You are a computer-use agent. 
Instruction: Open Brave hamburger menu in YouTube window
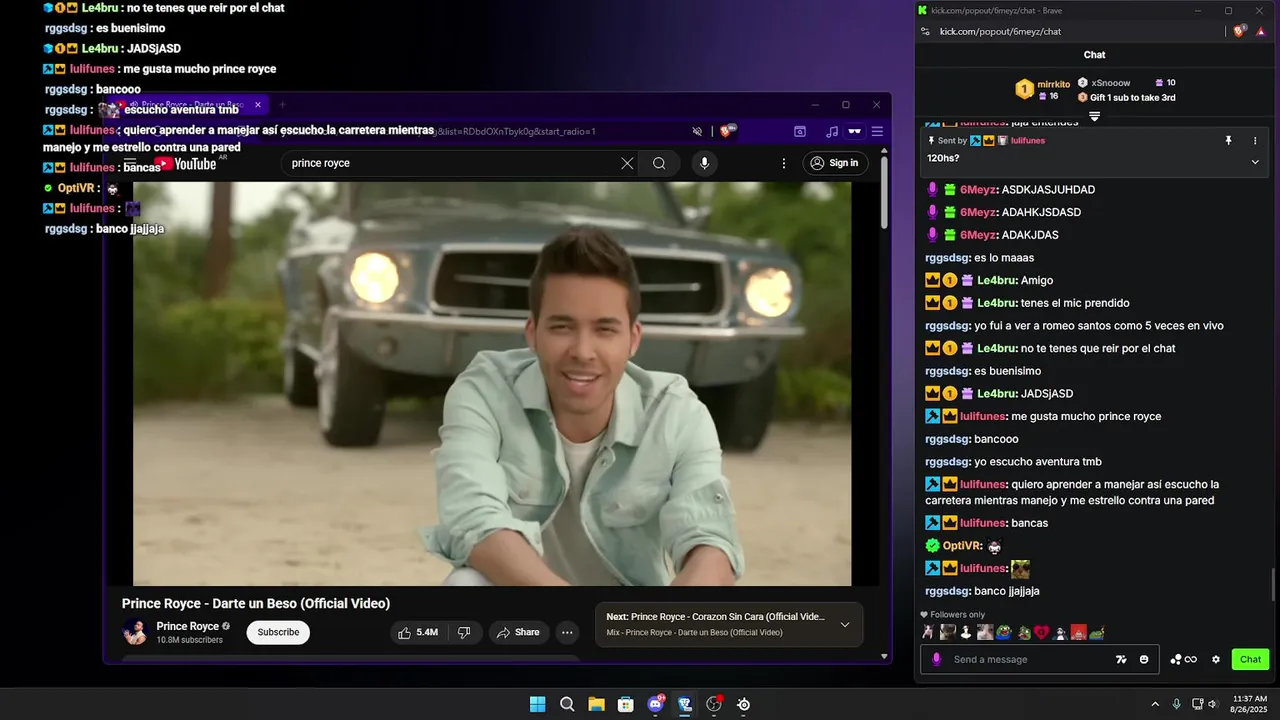(x=877, y=131)
